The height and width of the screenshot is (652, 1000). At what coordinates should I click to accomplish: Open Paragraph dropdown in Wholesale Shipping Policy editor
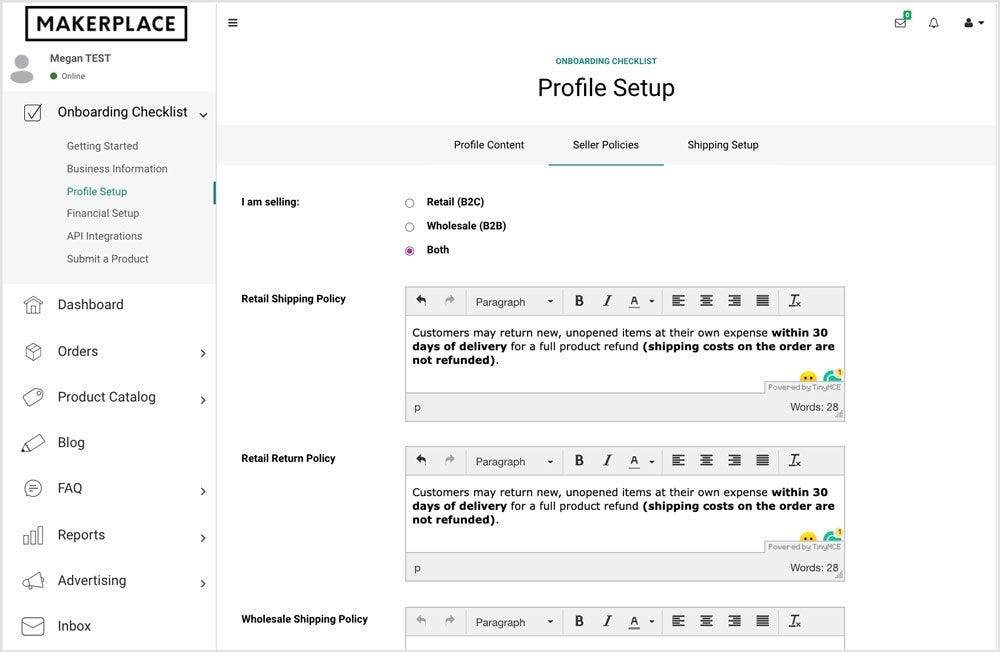514,621
